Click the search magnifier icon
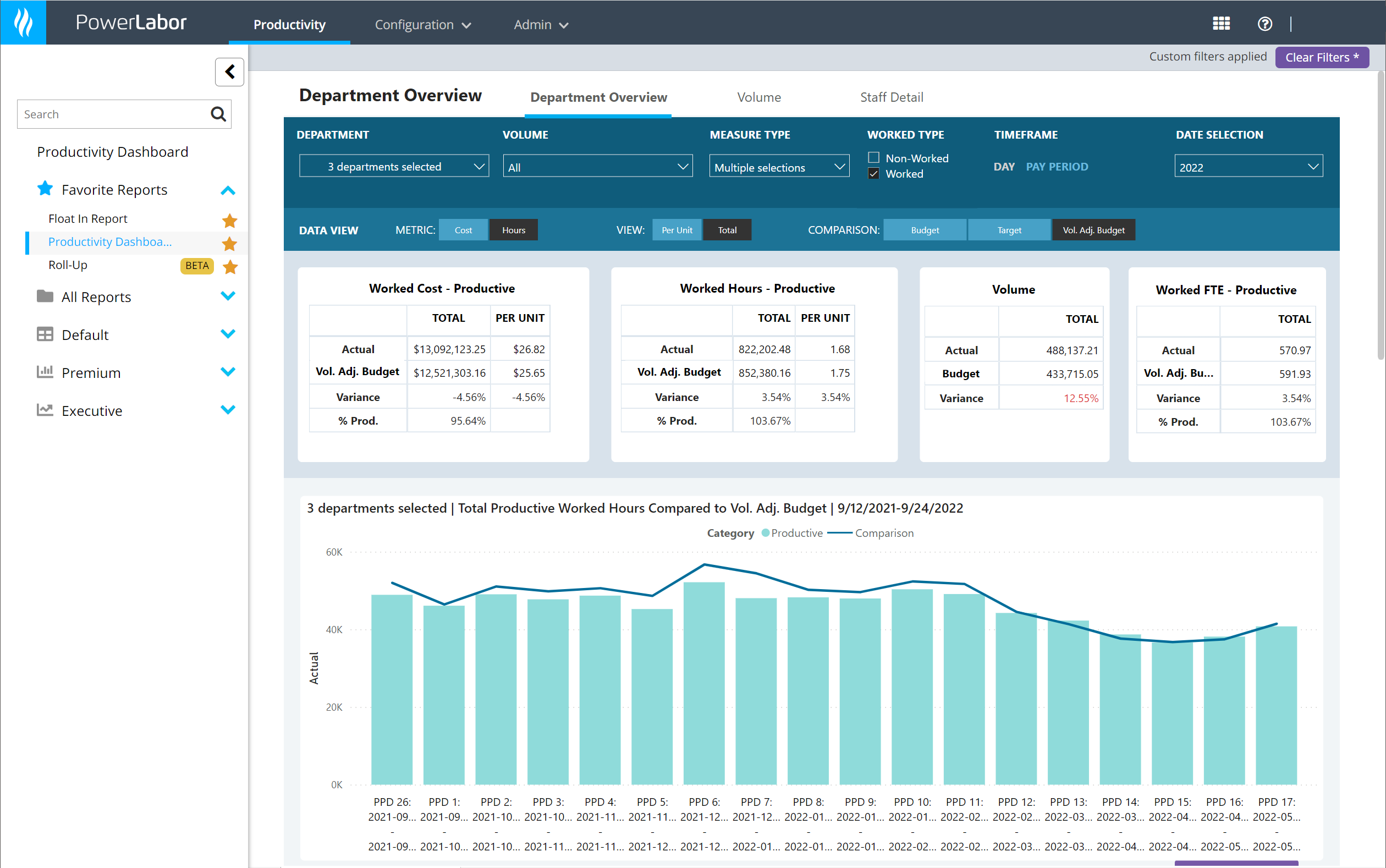1386x868 pixels. pyautogui.click(x=218, y=114)
